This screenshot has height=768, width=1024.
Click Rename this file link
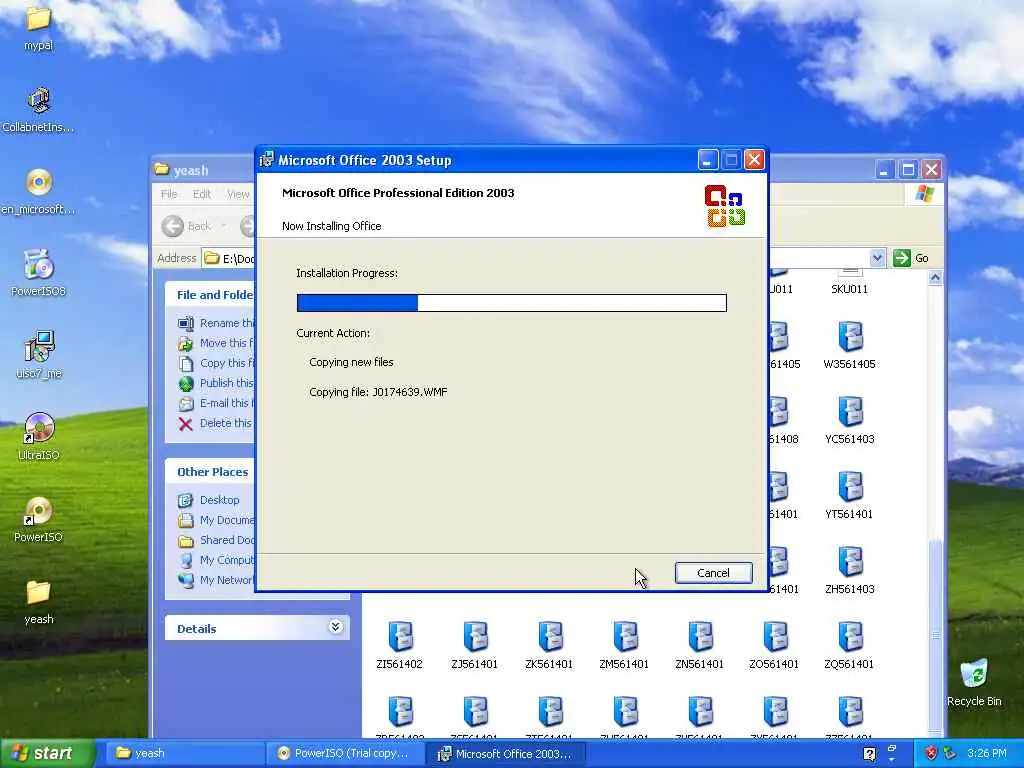tap(216, 323)
